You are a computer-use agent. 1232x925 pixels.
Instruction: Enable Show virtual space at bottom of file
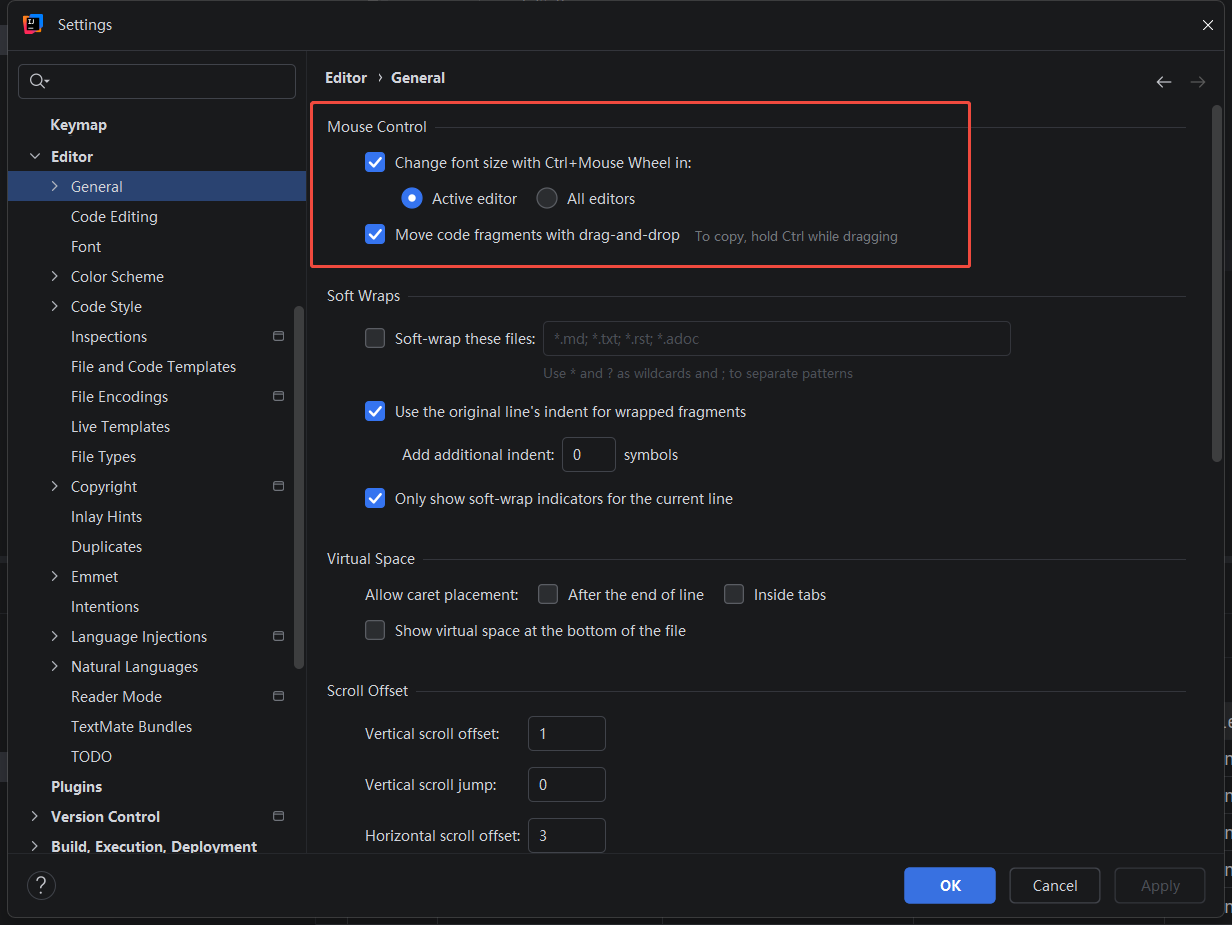click(375, 630)
